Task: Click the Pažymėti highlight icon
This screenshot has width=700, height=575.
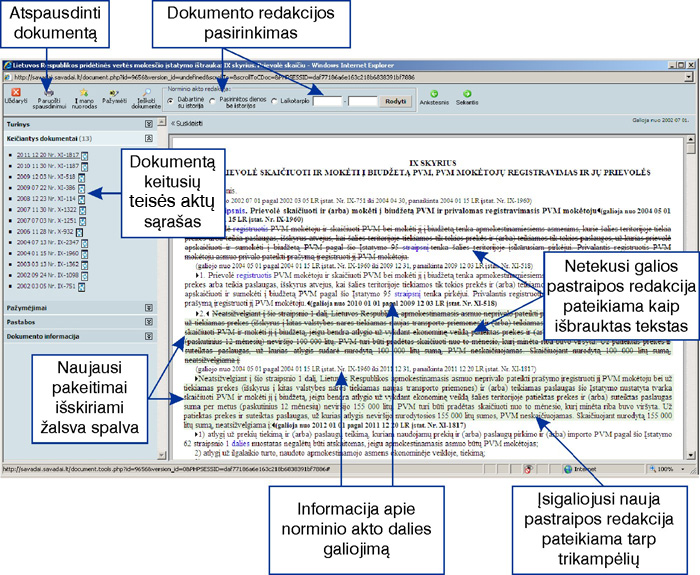Action: pos(114,93)
